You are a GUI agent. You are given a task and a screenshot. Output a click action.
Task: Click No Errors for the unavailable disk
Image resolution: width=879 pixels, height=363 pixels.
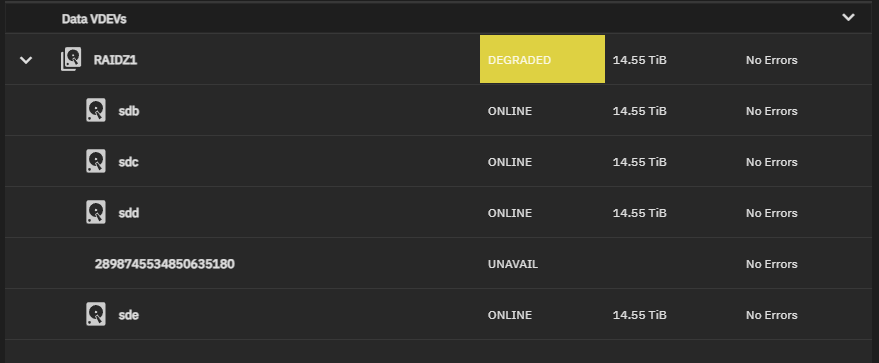click(771, 264)
